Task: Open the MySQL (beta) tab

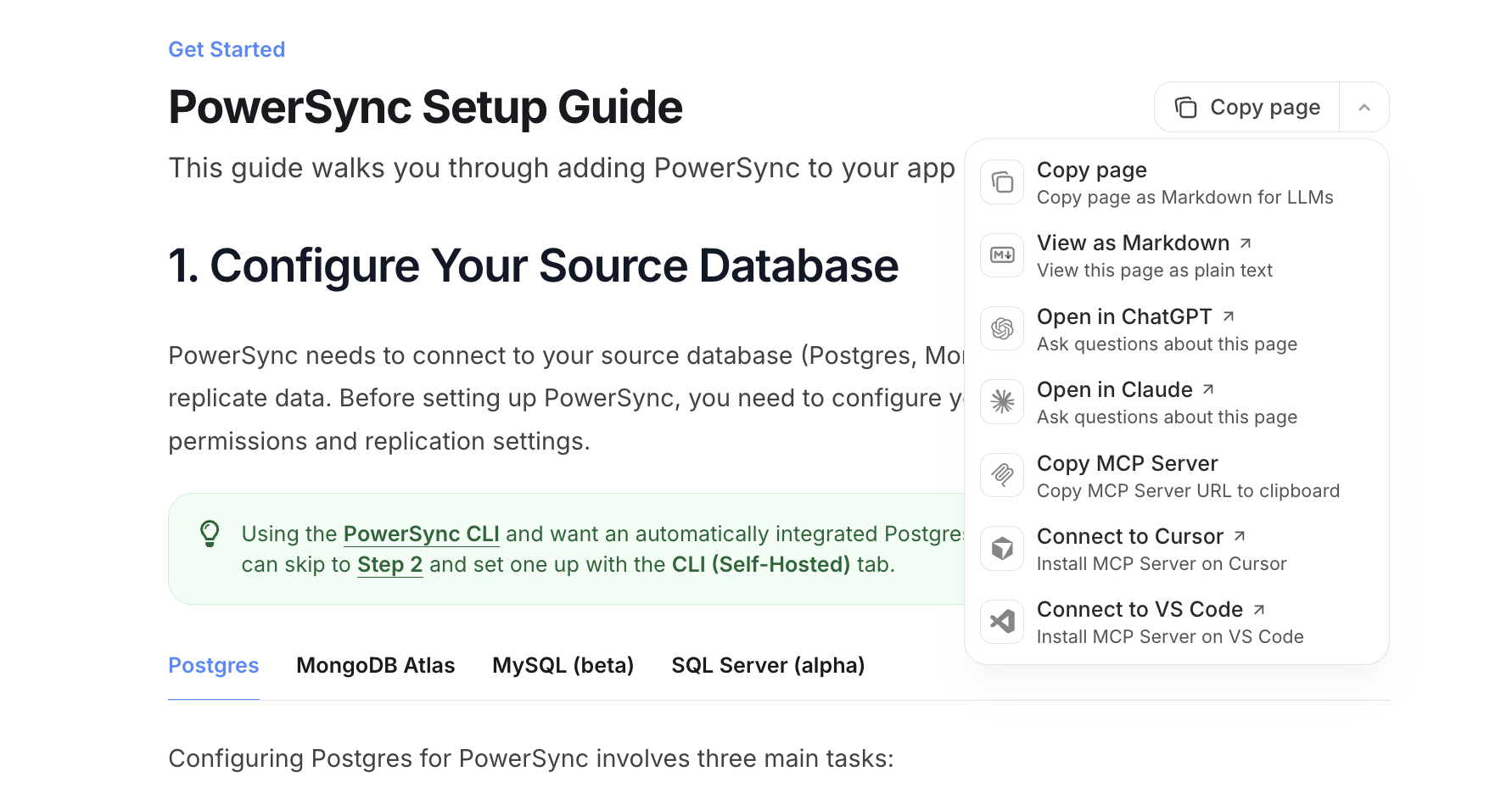Action: point(563,666)
